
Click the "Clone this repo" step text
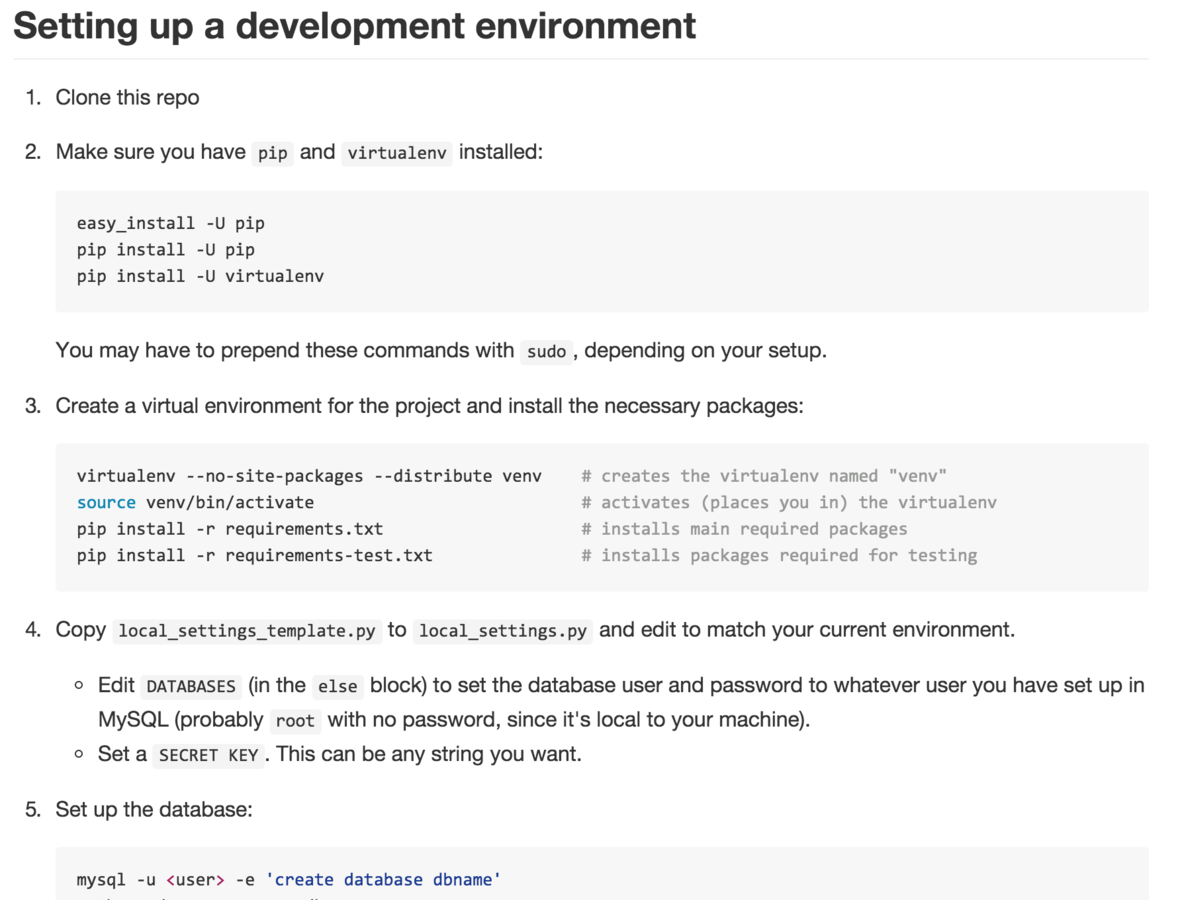(x=127, y=97)
